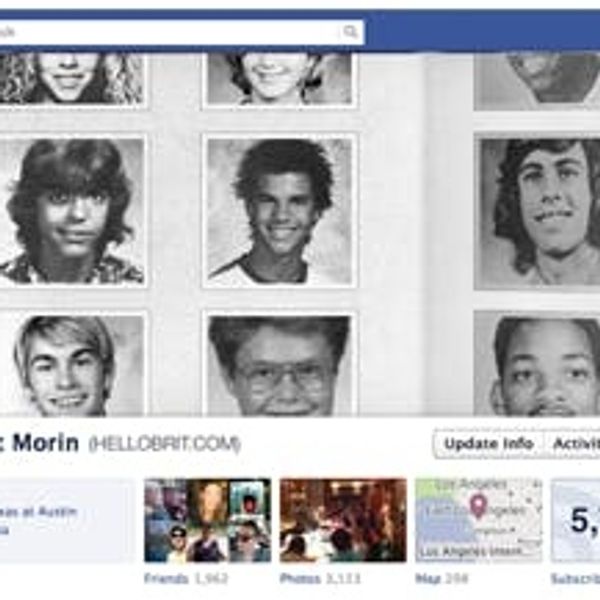Click the profile name Morin

coord(45,443)
